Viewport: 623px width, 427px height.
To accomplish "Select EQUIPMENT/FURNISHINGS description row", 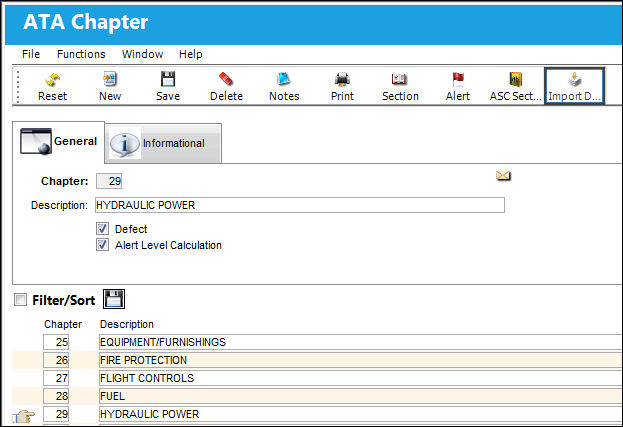I will (x=361, y=342).
